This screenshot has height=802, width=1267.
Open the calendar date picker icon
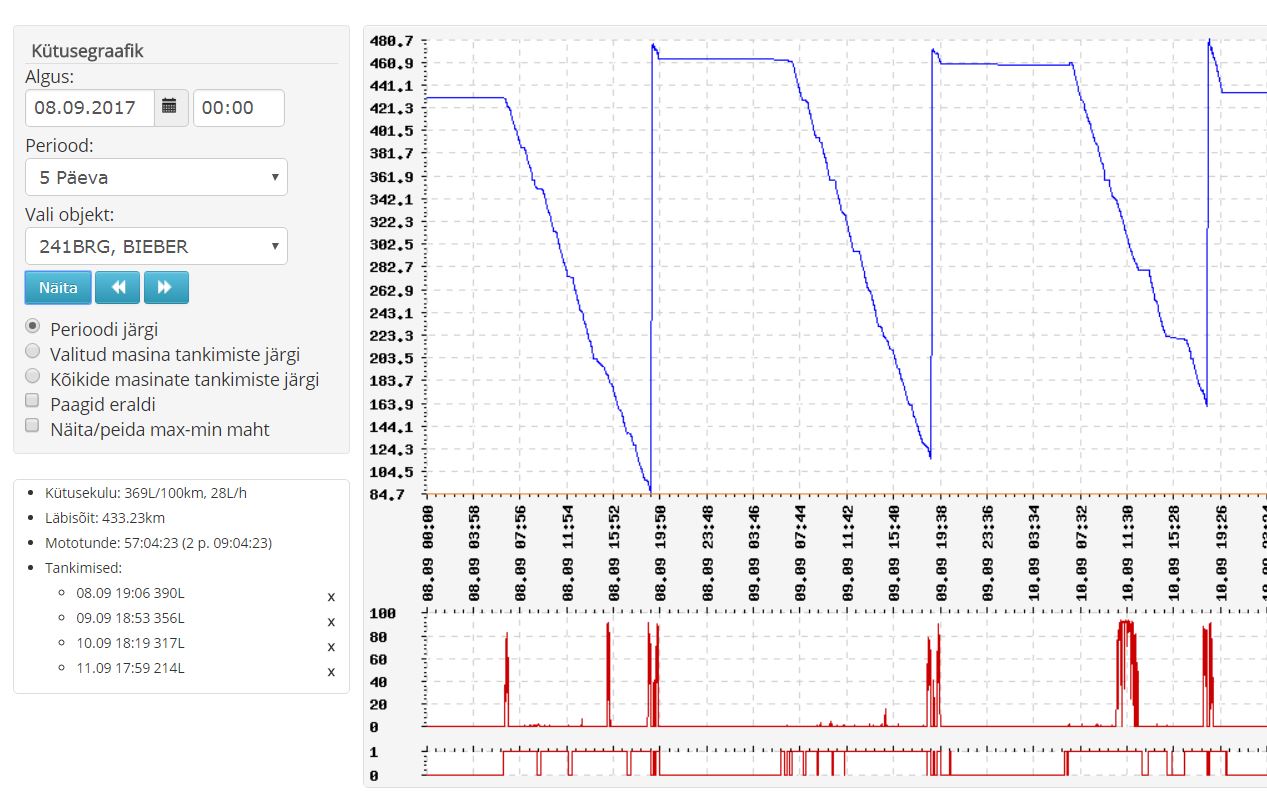(x=170, y=108)
